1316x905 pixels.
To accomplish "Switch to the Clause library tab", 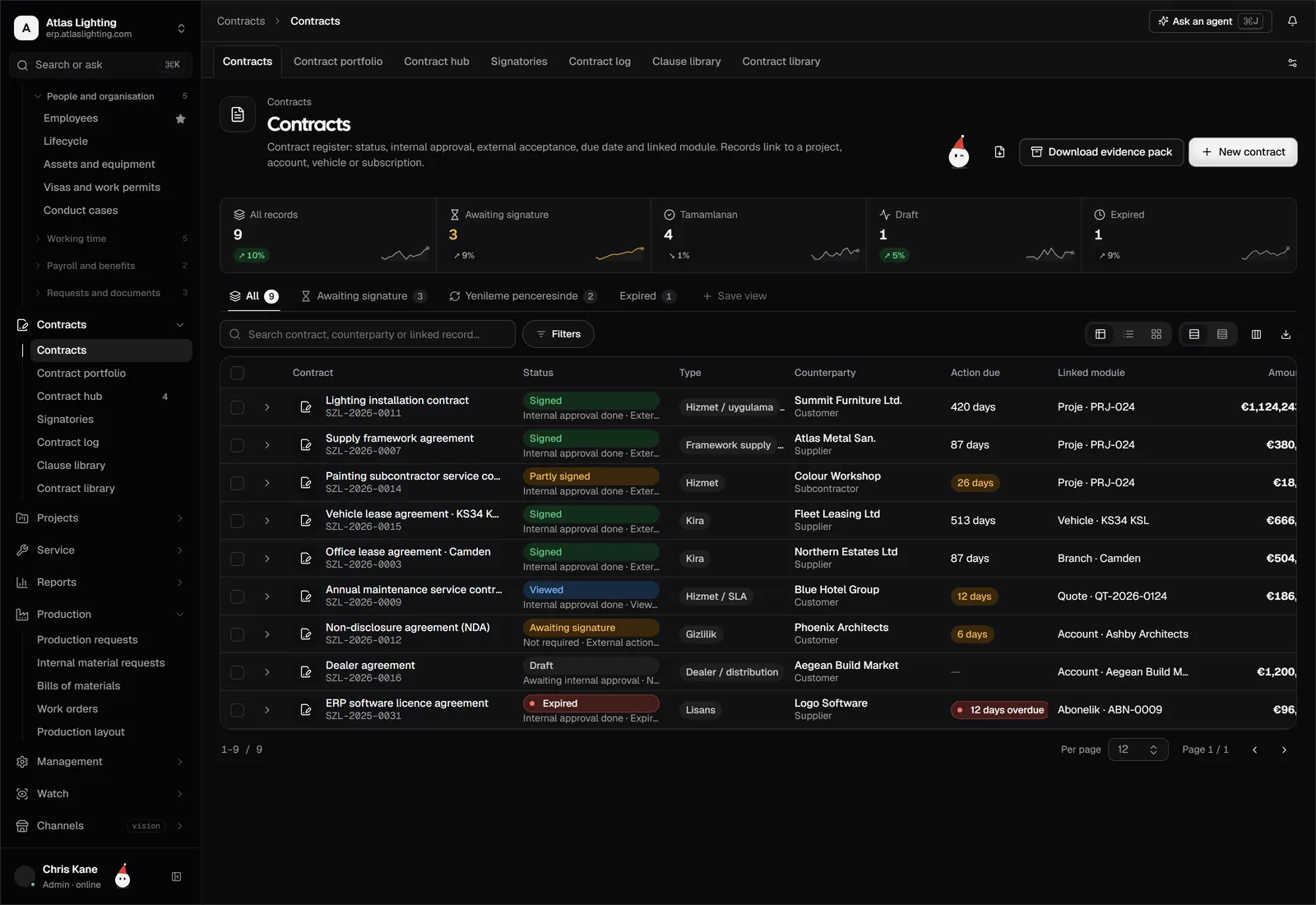I will click(686, 62).
